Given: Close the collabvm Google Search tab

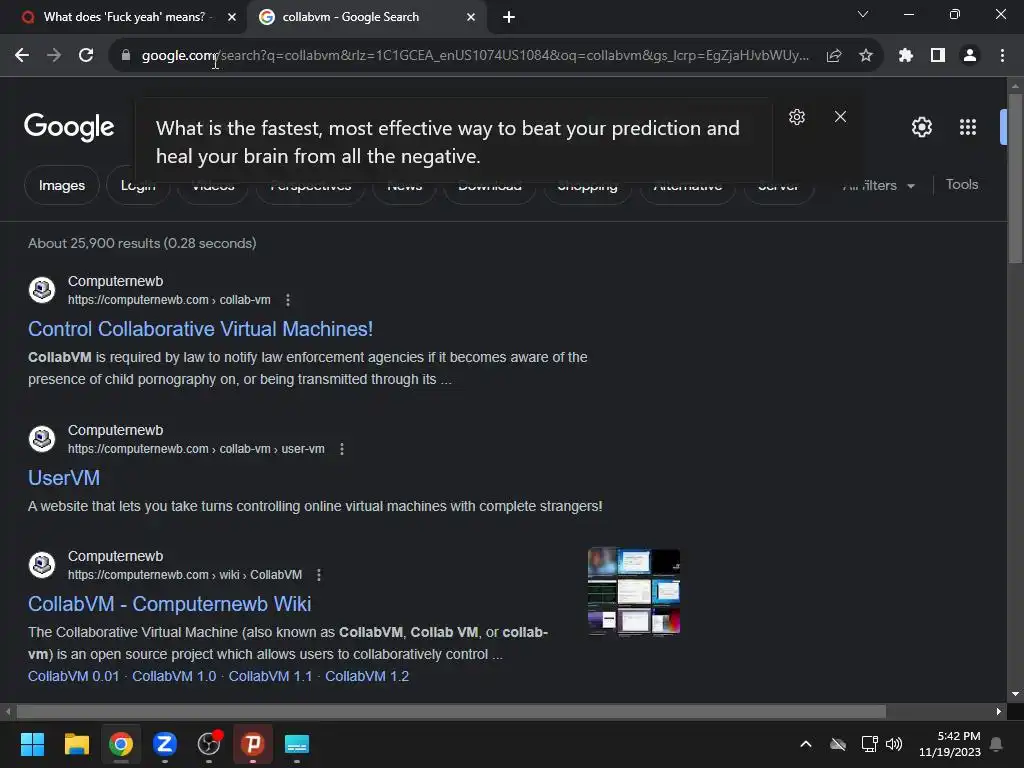Looking at the screenshot, I should tap(471, 17).
